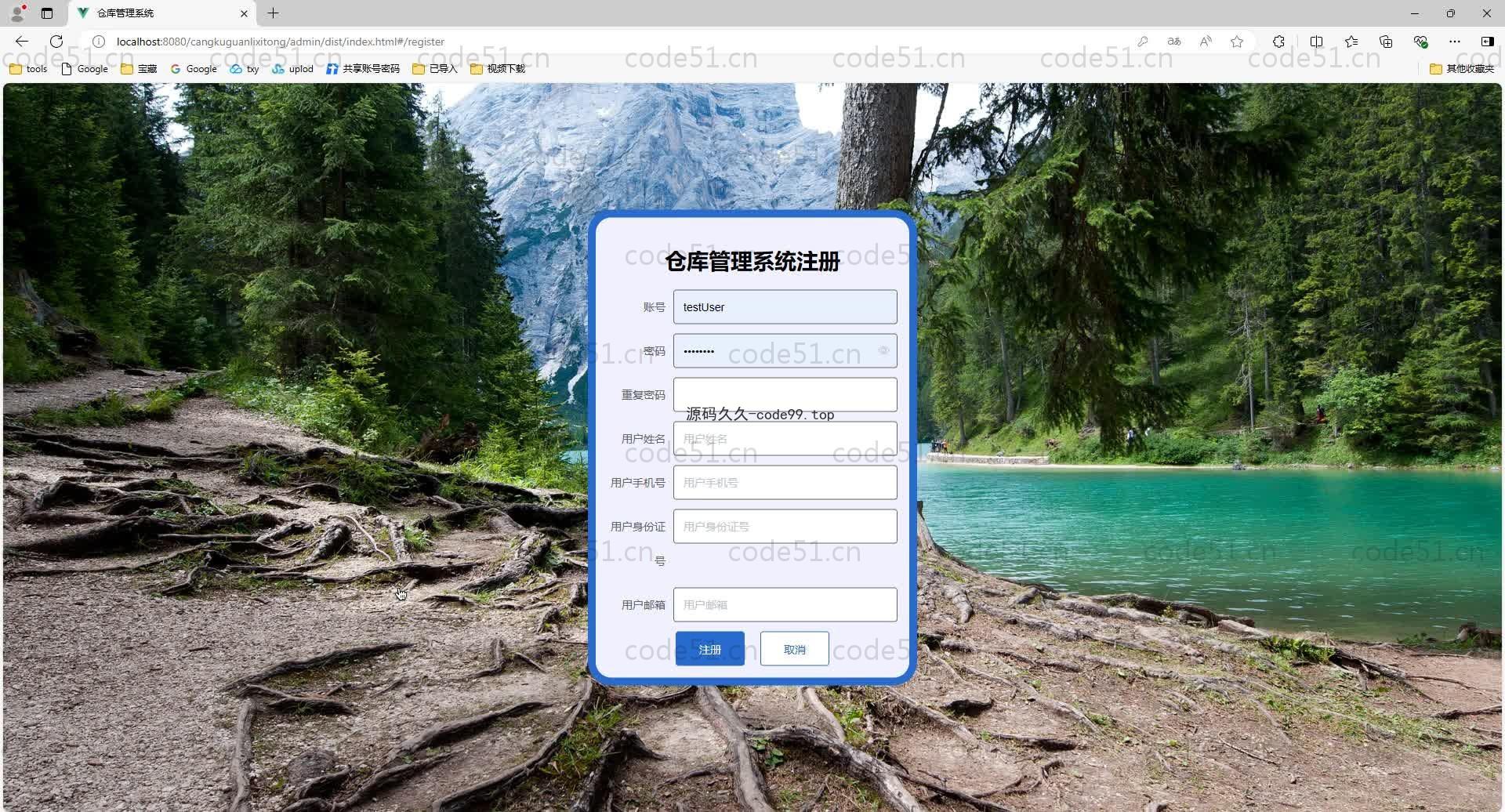1505x812 pixels.
Task: Click the 仓库管理系统注册 heading
Action: tap(752, 262)
